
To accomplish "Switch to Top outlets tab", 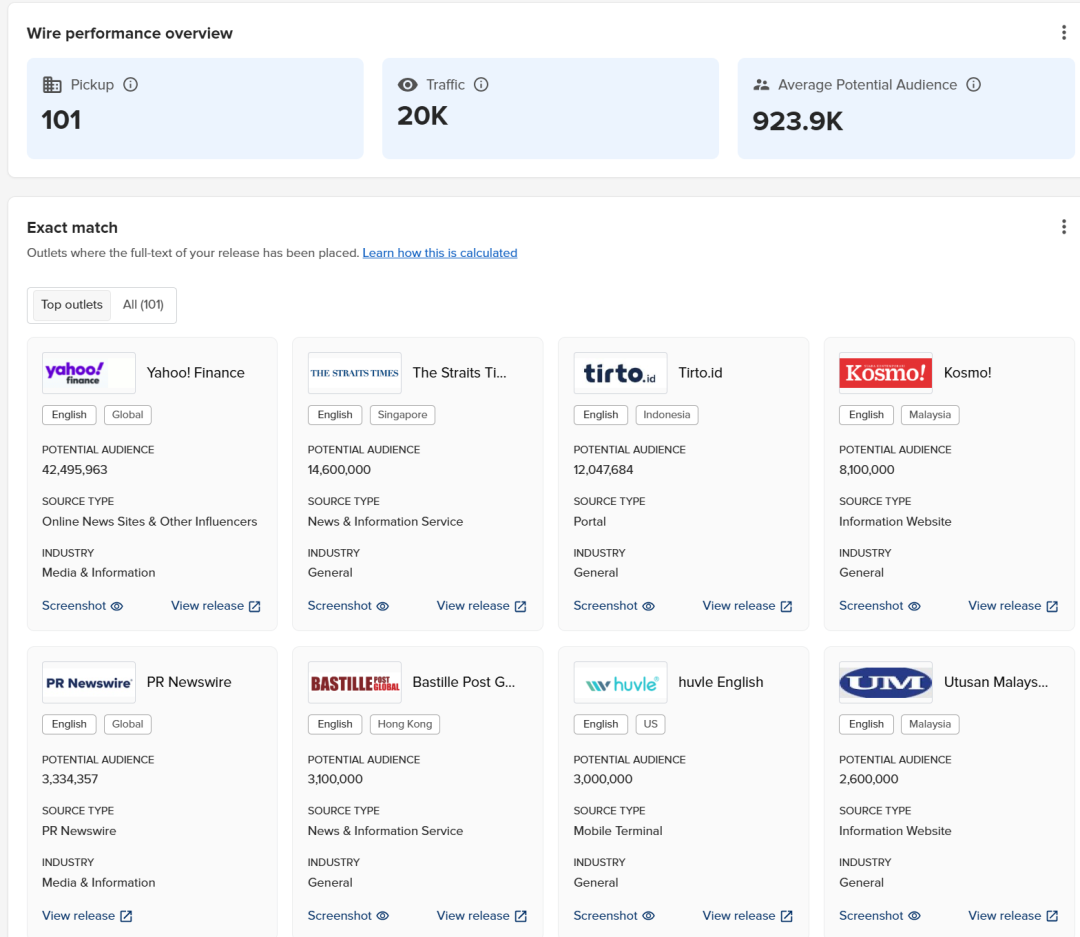I will [72, 305].
